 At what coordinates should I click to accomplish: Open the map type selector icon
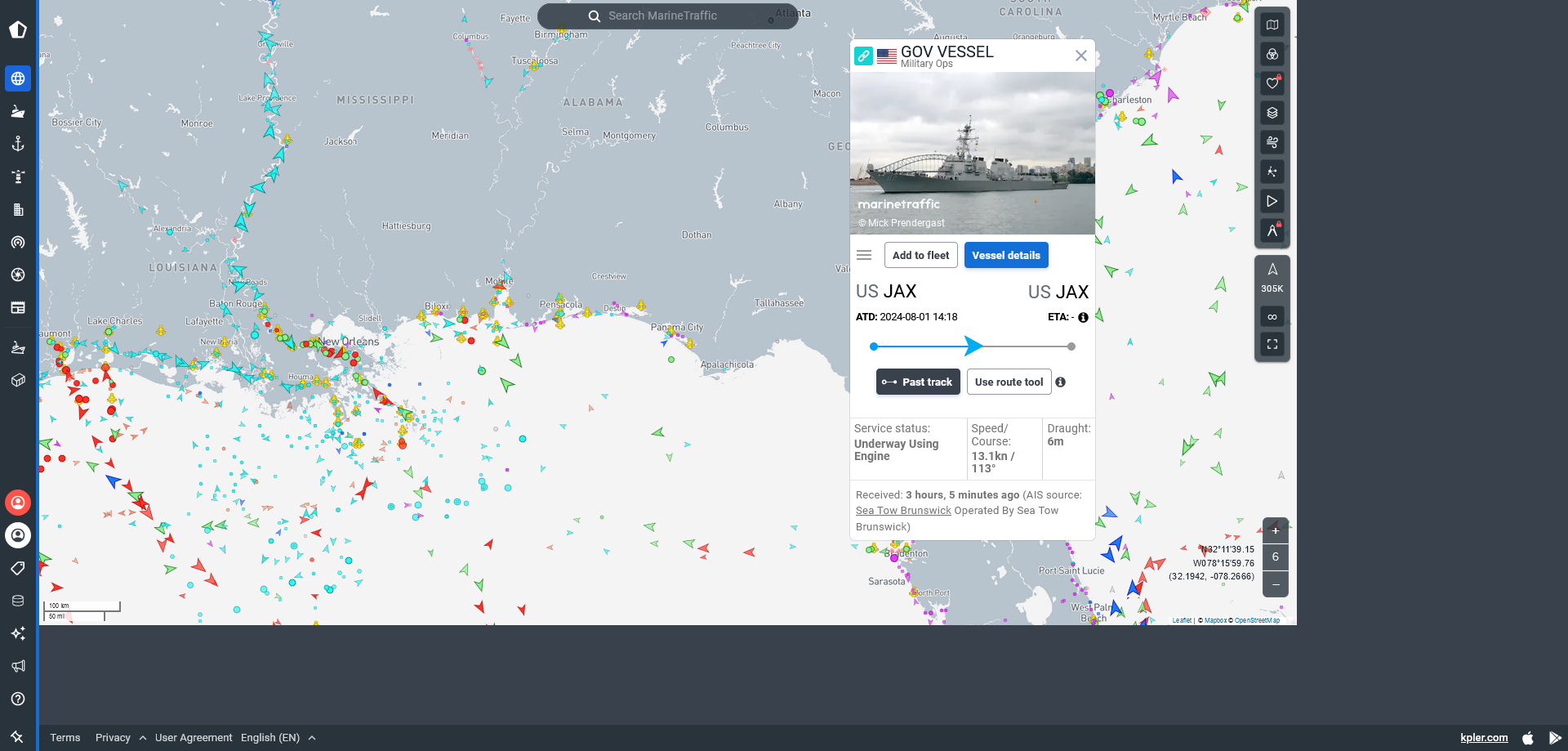[1272, 25]
